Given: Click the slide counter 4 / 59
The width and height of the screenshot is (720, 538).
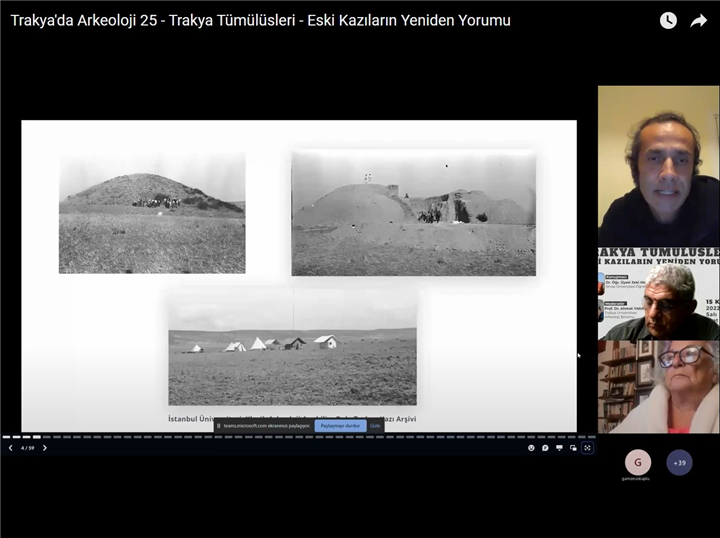Looking at the screenshot, I should click(x=28, y=448).
